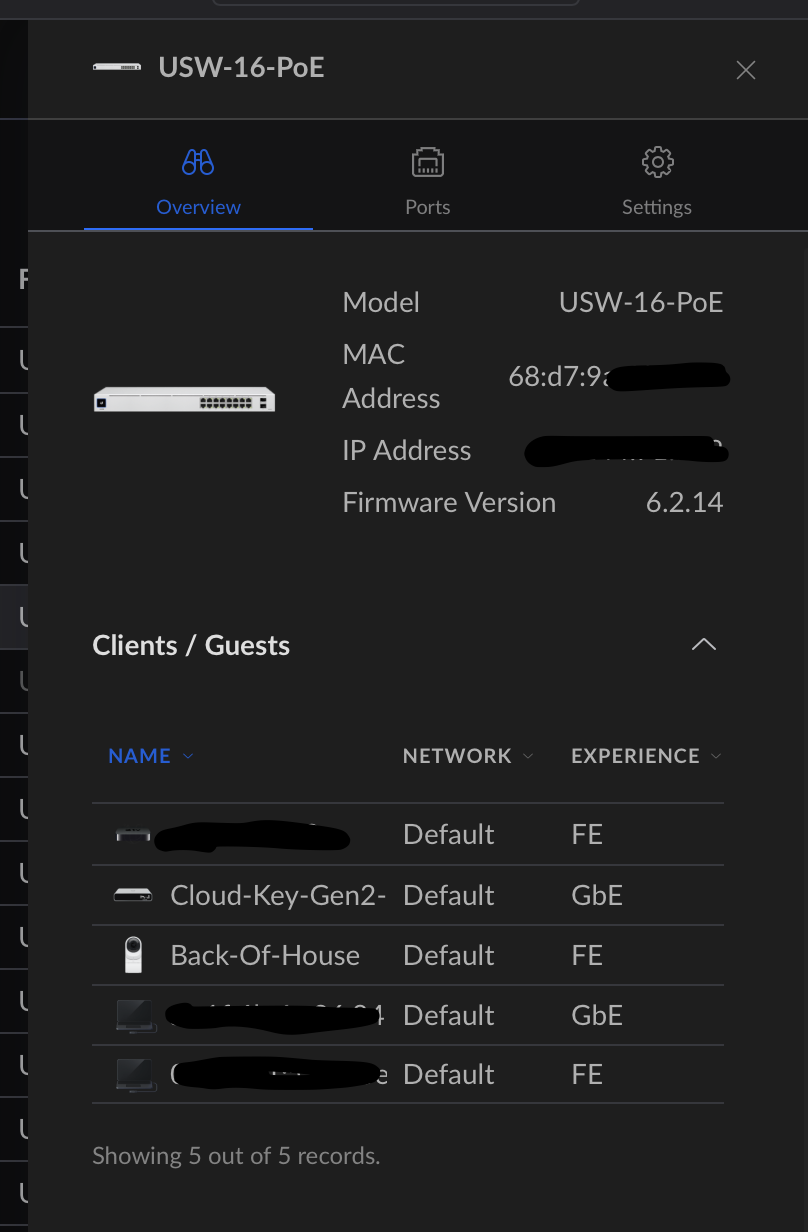Select the Overview tab label
The height and width of the screenshot is (1232, 808).
click(x=198, y=207)
